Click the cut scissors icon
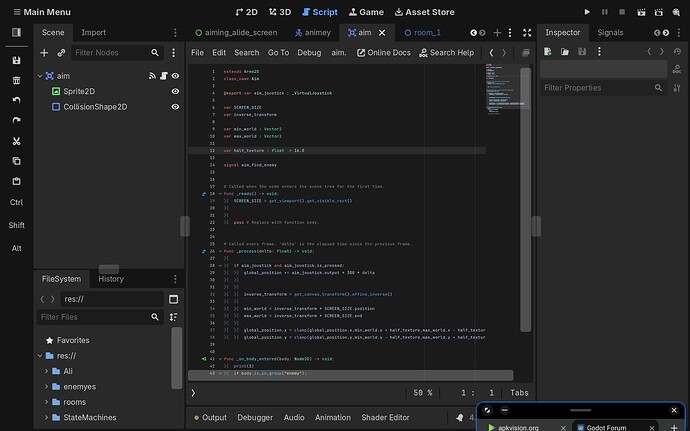The width and height of the screenshot is (690, 431). coord(16,141)
